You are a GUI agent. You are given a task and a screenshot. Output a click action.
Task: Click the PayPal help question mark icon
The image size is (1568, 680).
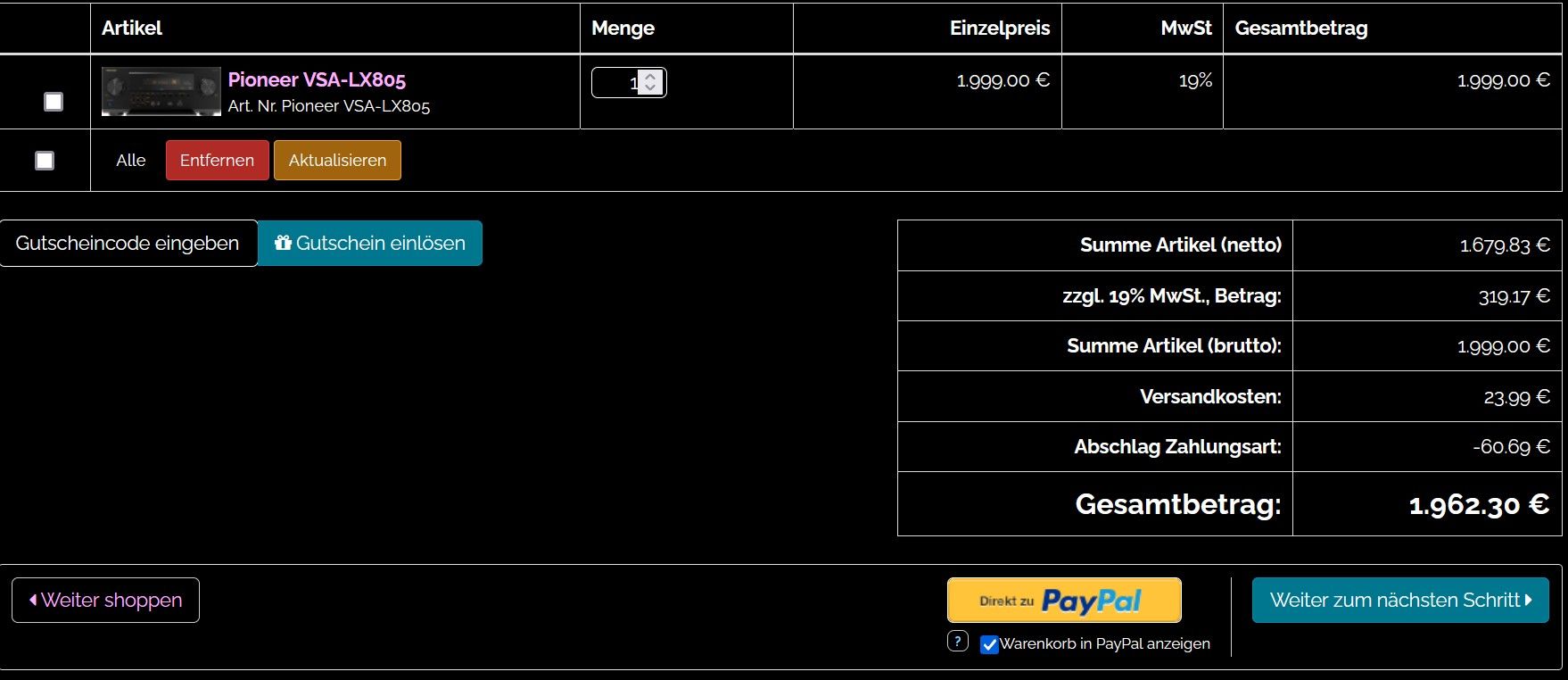tap(958, 641)
